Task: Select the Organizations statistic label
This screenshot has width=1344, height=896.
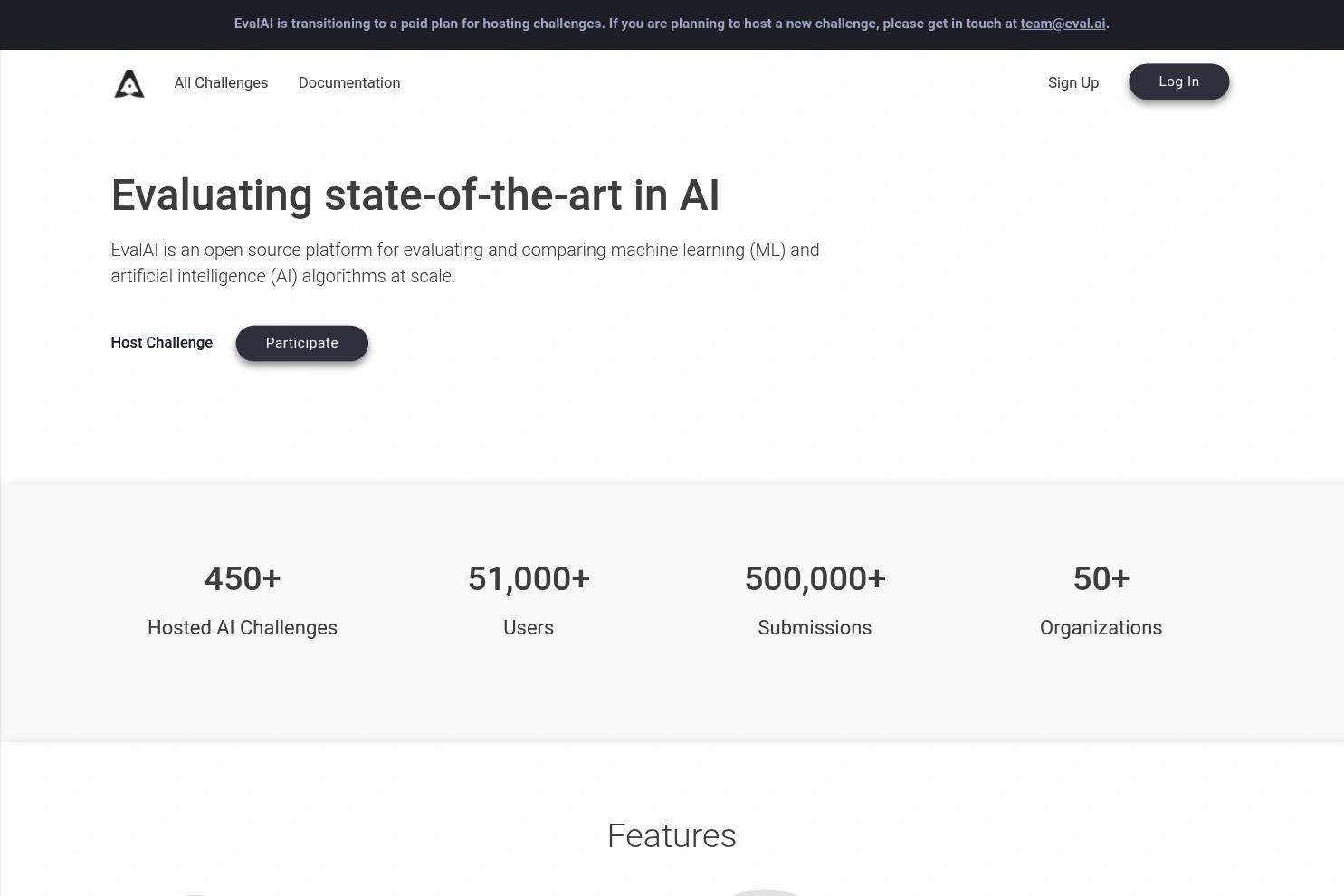Action: (x=1101, y=627)
